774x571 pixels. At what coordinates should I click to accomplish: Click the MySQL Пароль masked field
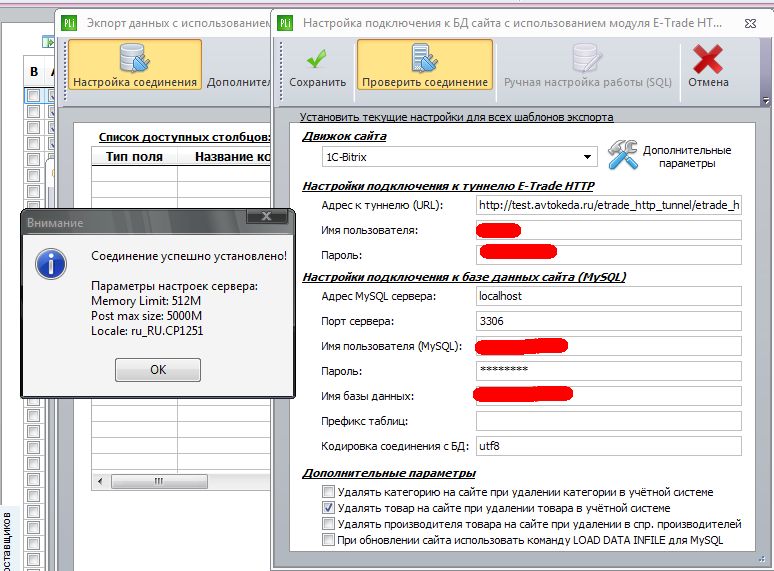pyautogui.click(x=609, y=371)
